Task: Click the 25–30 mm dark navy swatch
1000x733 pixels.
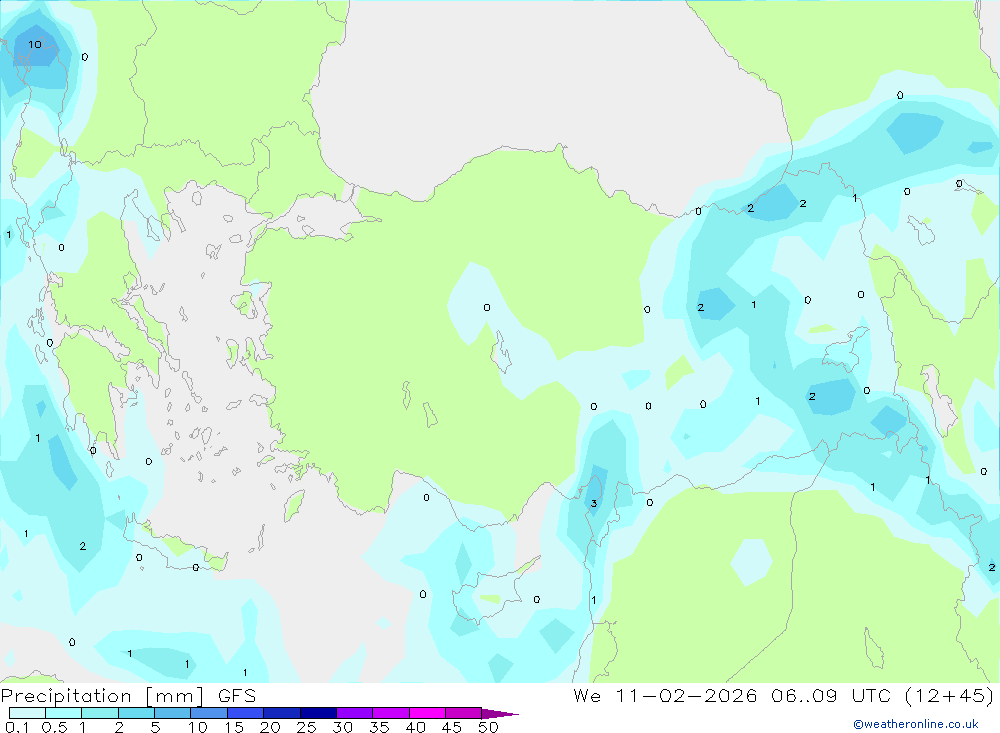Action: (x=318, y=713)
